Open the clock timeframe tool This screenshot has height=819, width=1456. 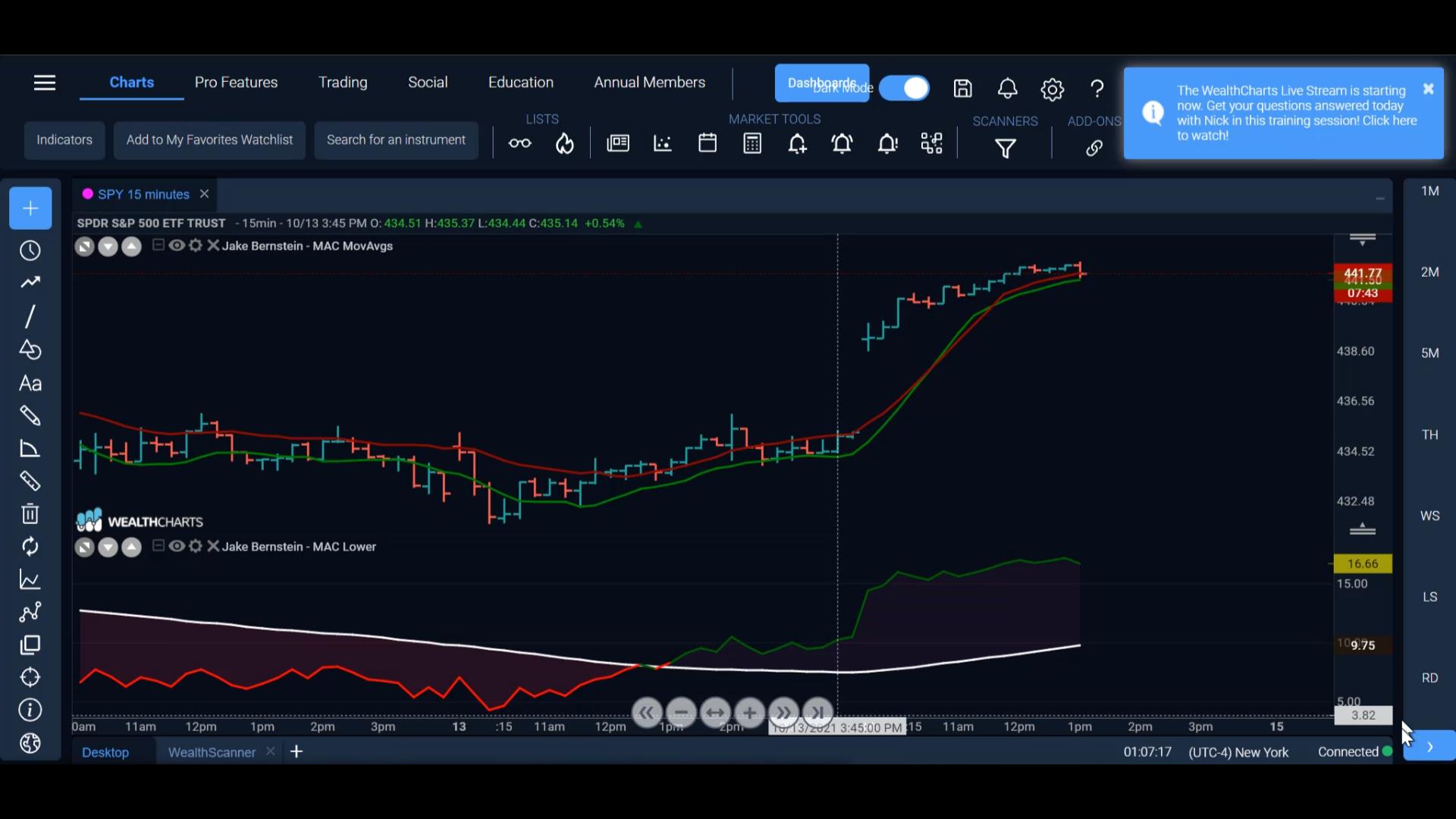click(30, 250)
